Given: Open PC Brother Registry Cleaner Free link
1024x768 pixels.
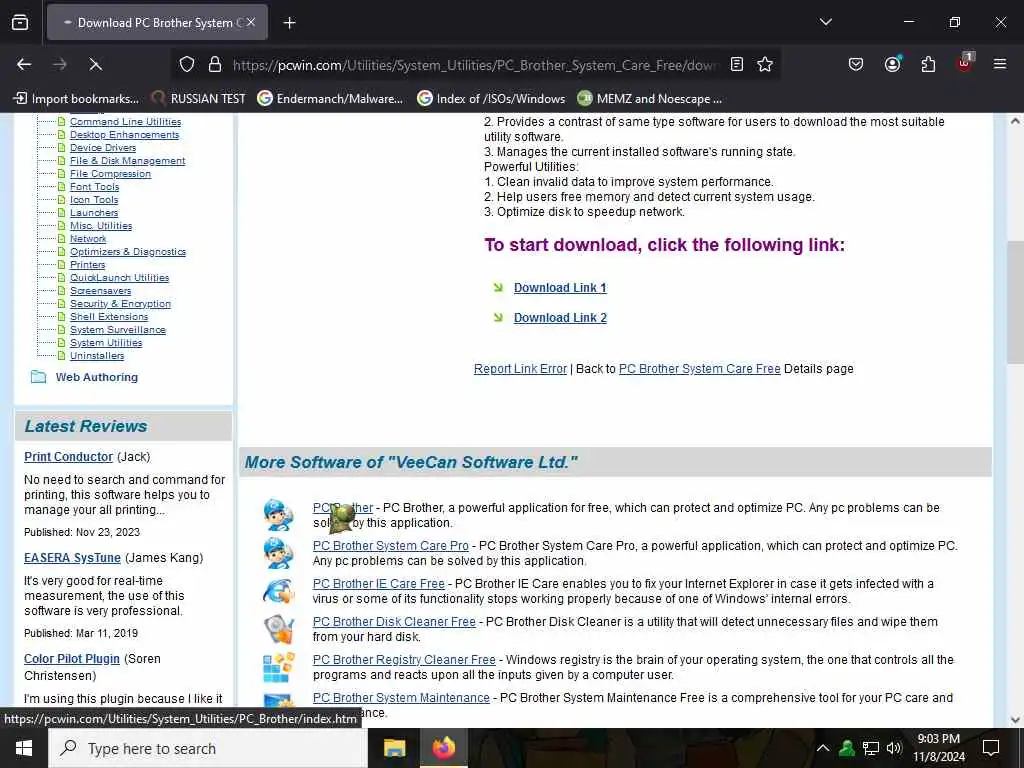Looking at the screenshot, I should click(404, 660).
